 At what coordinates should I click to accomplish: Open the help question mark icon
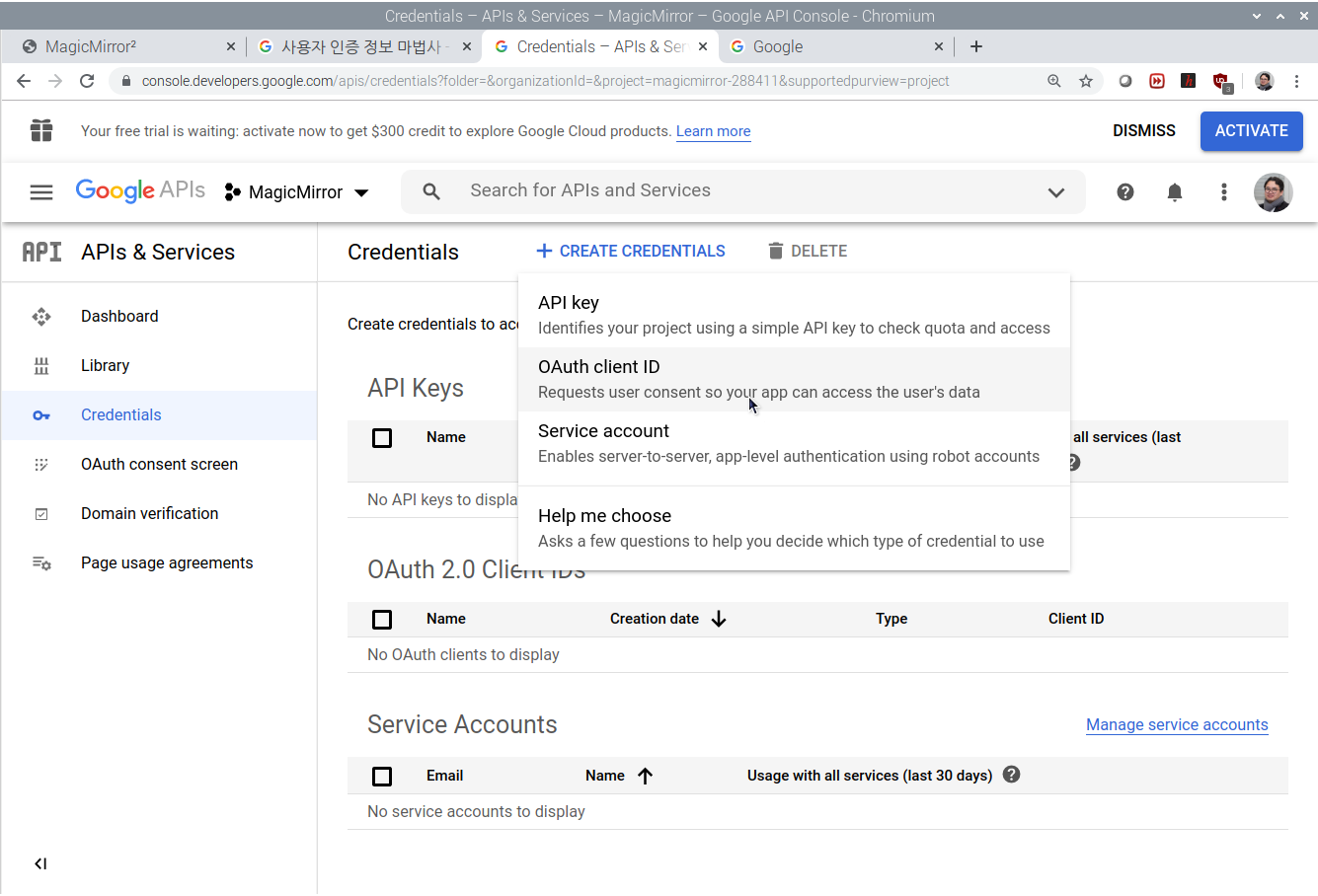pos(1125,192)
